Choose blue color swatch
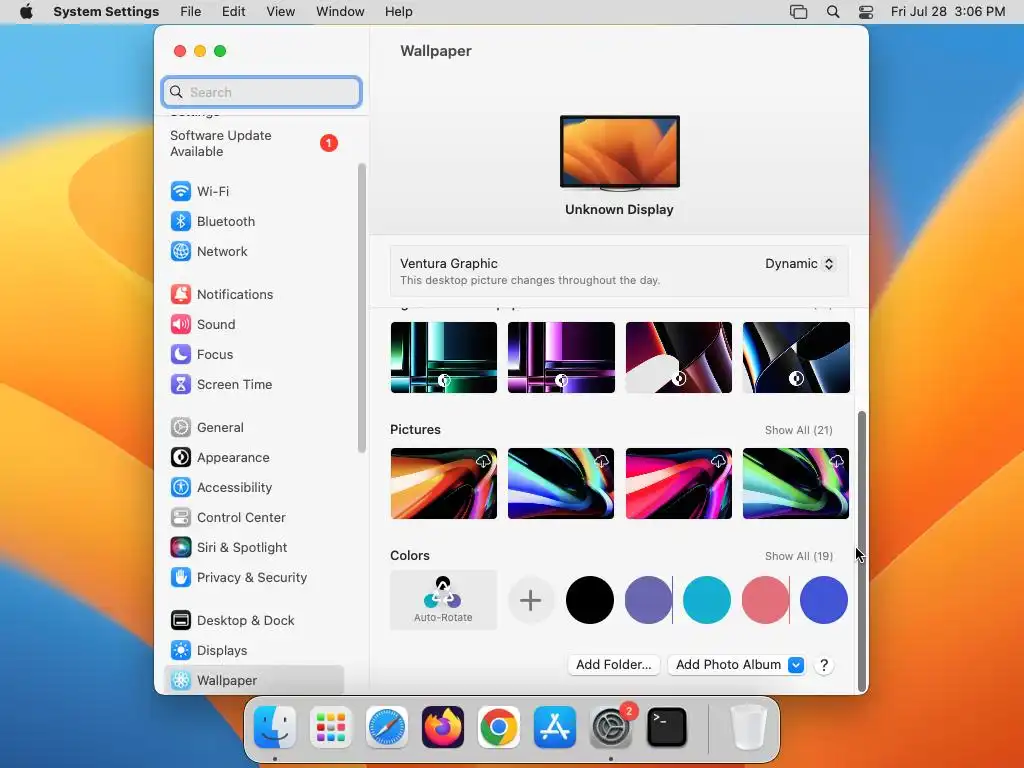 tap(824, 600)
